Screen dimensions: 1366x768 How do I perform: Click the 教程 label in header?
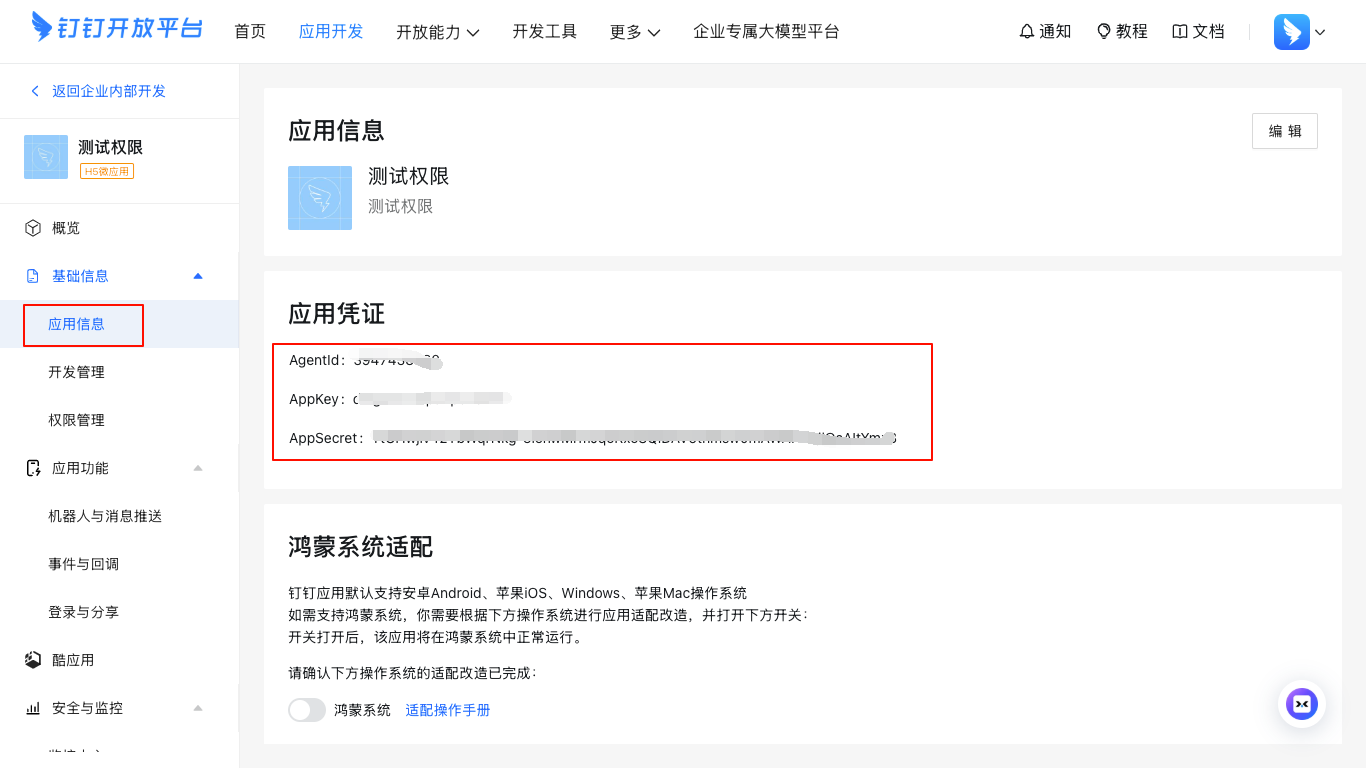(x=1132, y=31)
